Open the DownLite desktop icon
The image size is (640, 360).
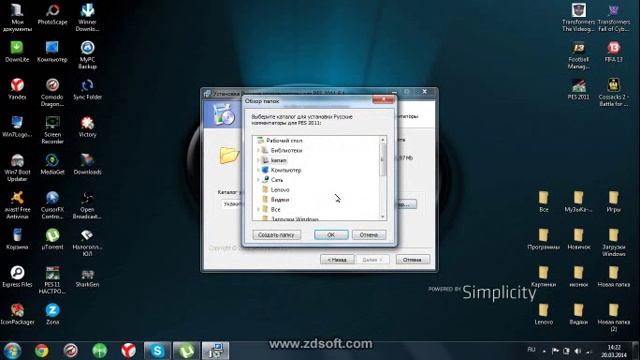coord(17,51)
